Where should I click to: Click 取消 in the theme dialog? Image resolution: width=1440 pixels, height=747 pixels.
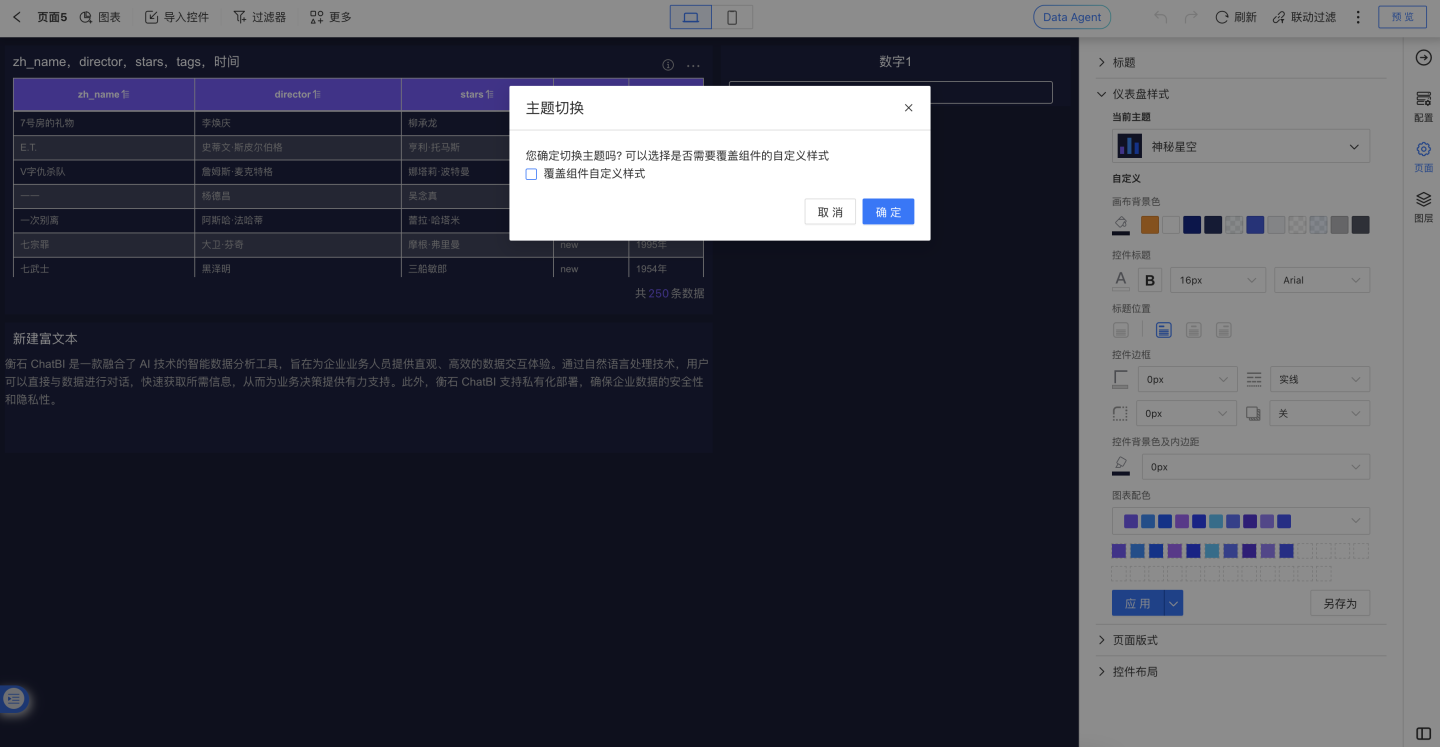click(x=830, y=212)
